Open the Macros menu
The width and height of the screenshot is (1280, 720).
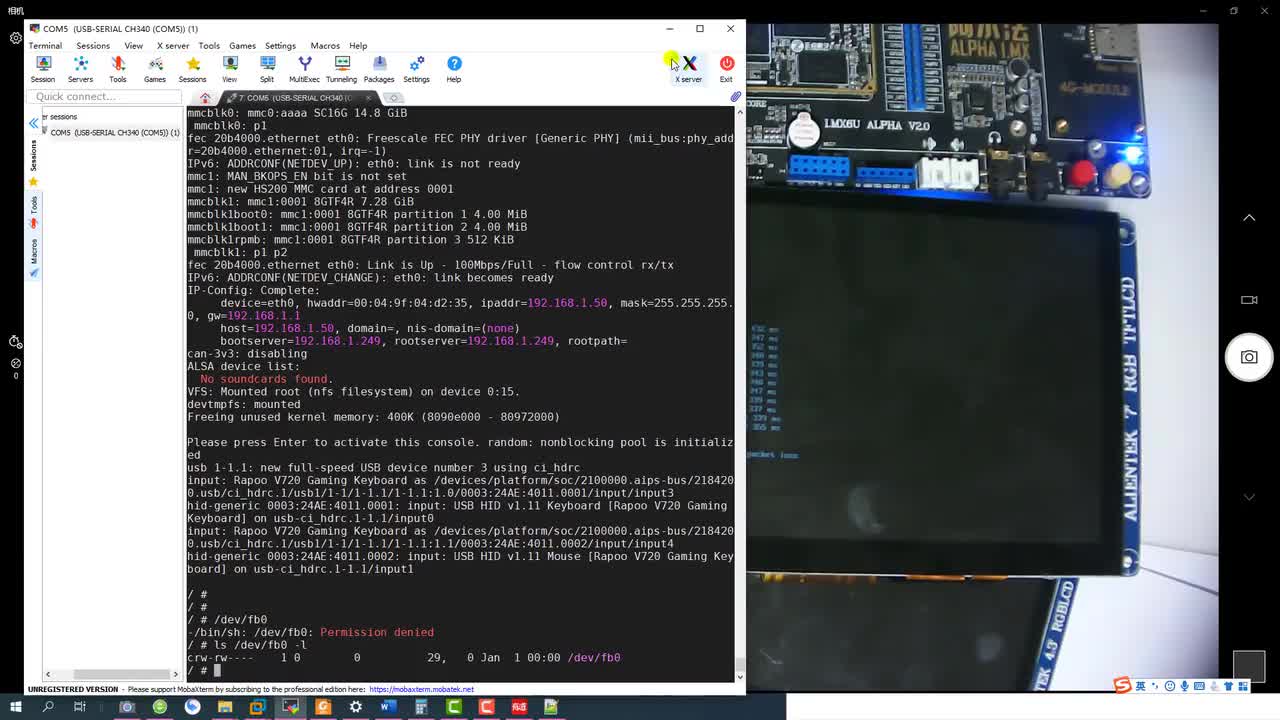tap(325, 45)
